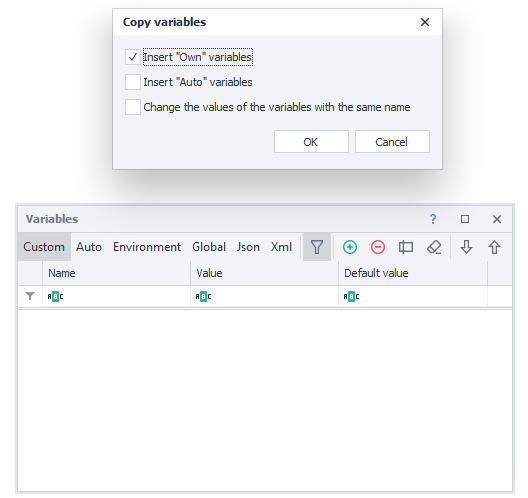The height and width of the screenshot is (498, 528).
Task: Click the up arrow icon
Action: (x=494, y=247)
